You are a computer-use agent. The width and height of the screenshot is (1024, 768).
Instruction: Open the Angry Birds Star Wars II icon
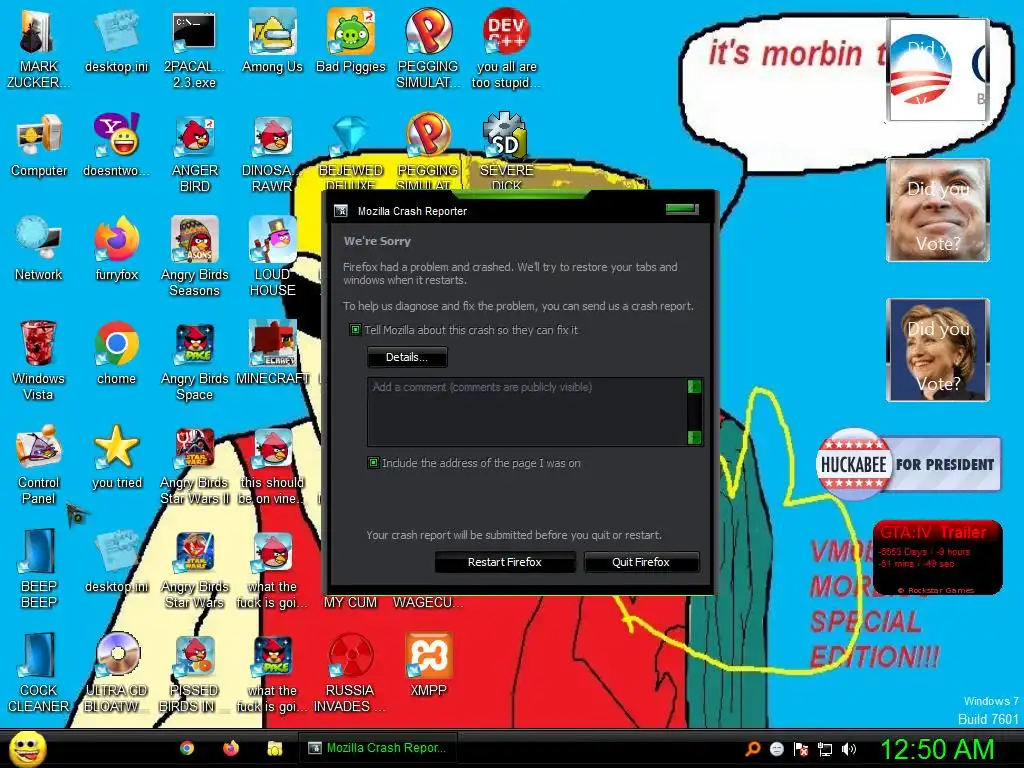194,464
